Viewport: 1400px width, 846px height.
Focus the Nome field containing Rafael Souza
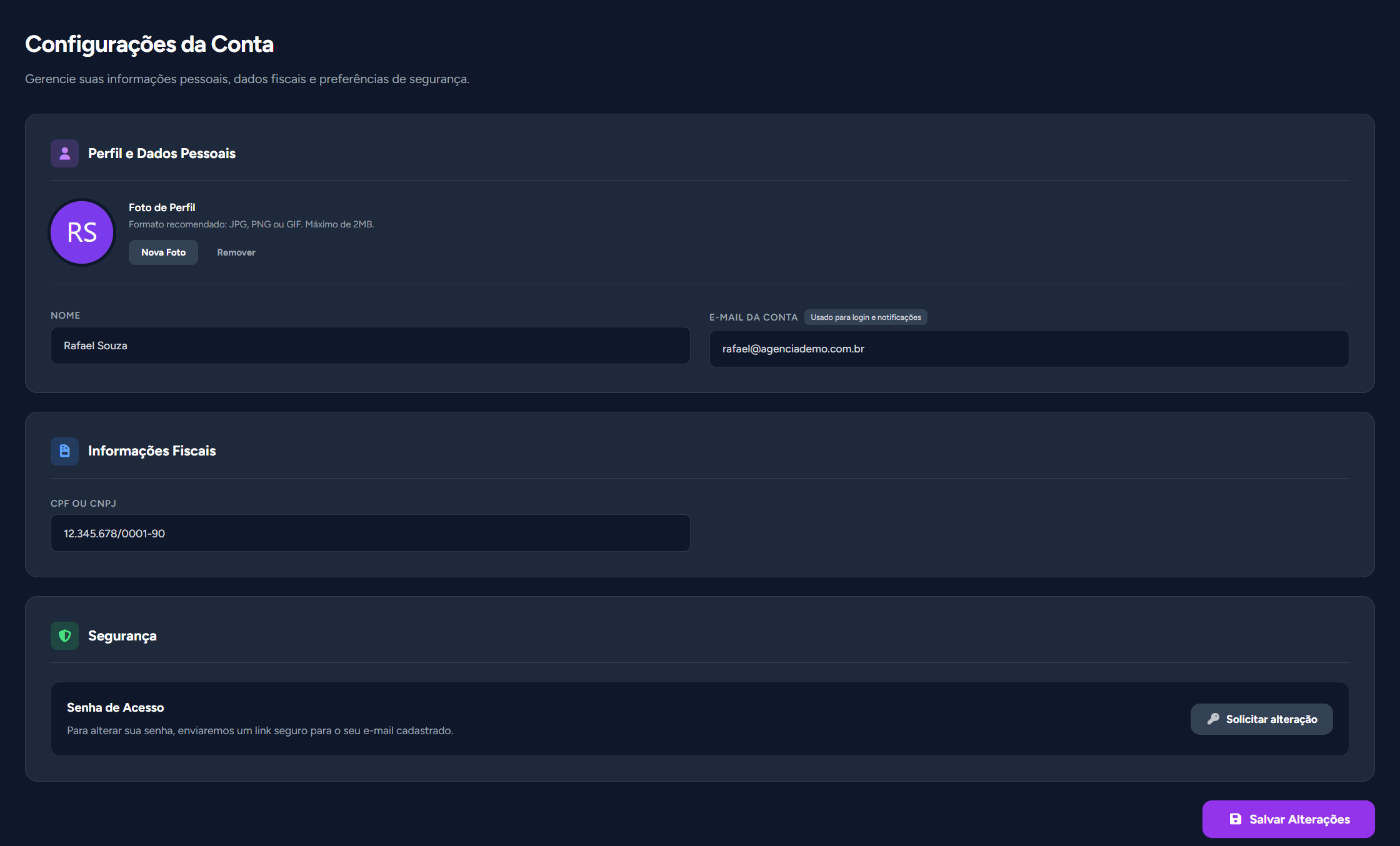coord(370,345)
